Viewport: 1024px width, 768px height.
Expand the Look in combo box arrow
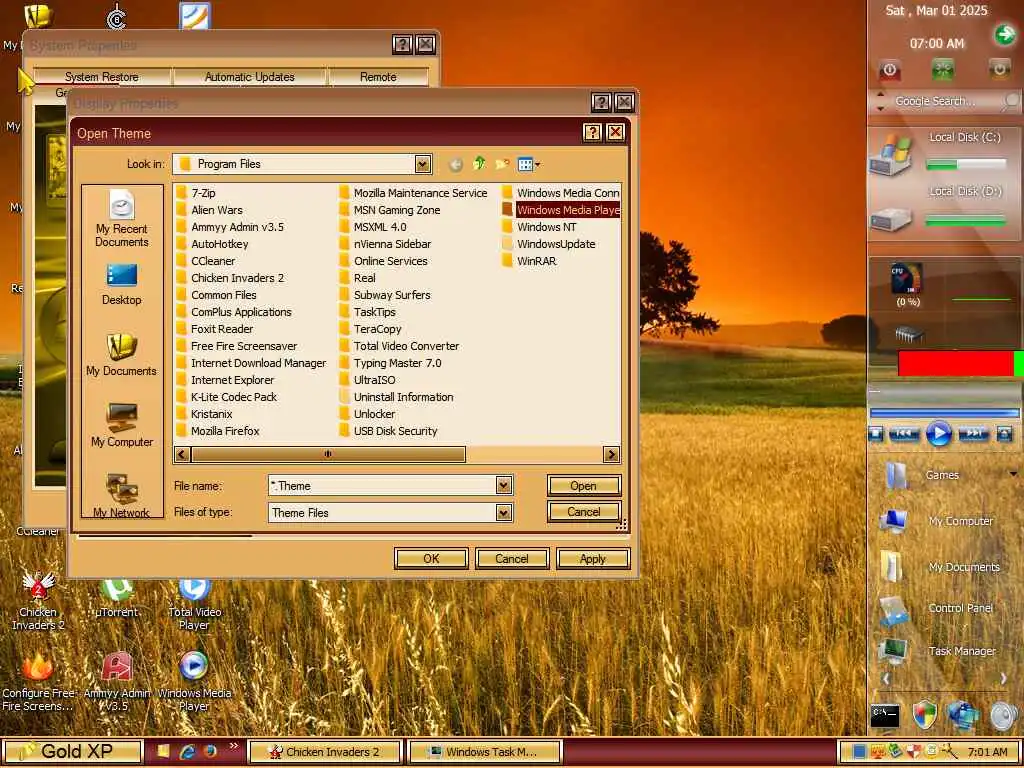(423, 164)
